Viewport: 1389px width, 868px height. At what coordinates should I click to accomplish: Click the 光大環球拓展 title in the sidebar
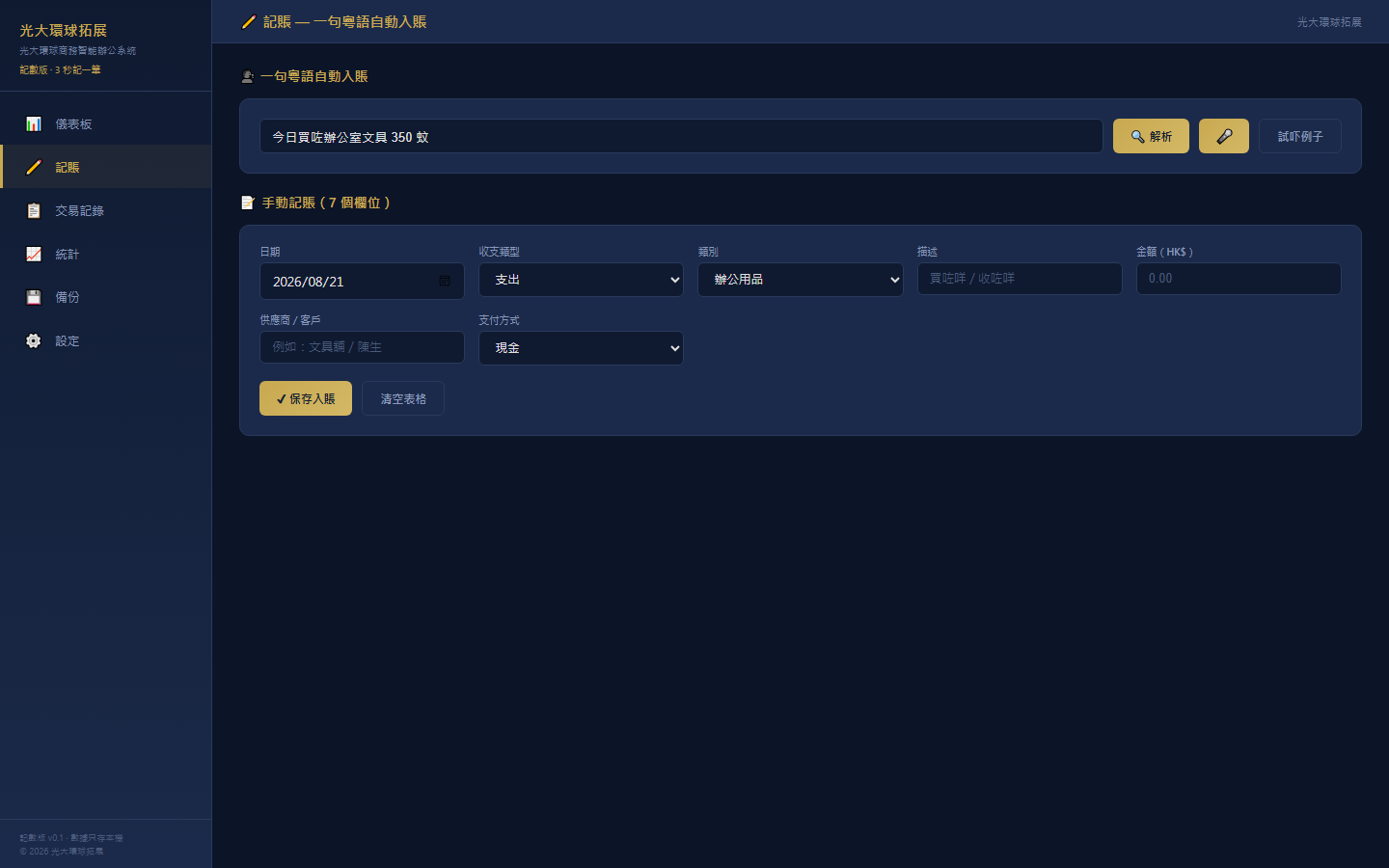[x=64, y=31]
